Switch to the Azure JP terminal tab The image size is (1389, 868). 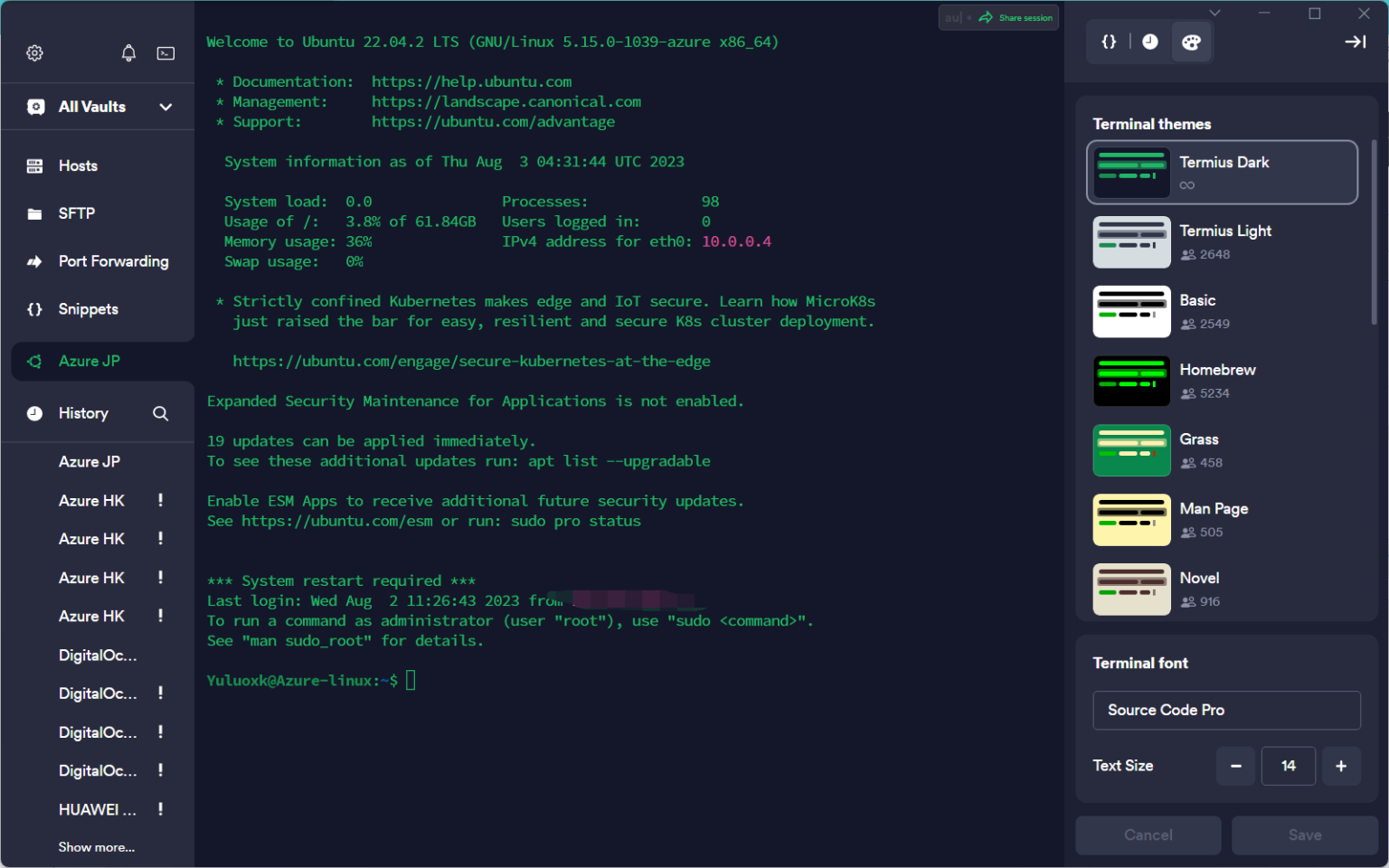click(89, 361)
